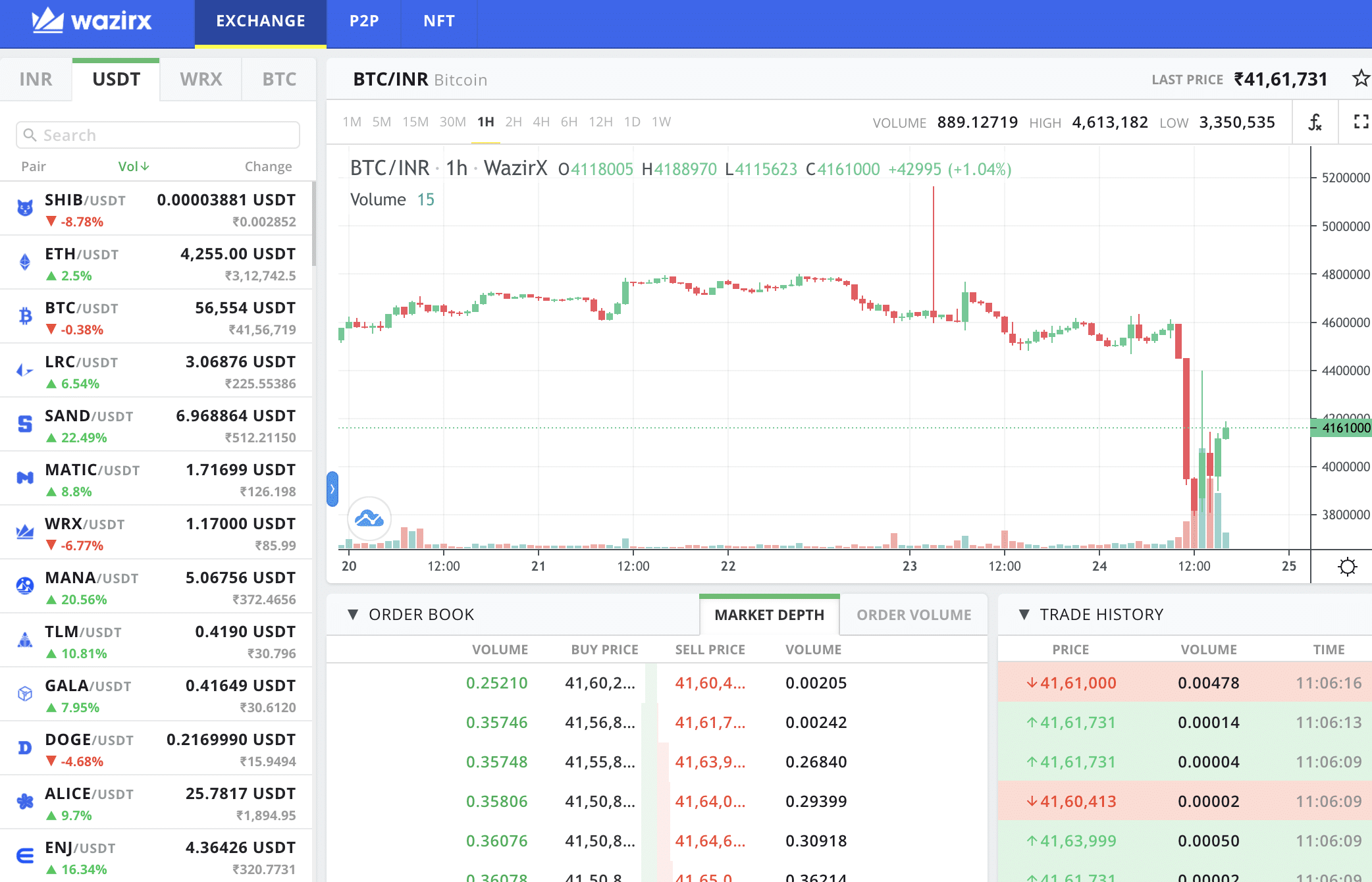
Task: Click the TLM coin icon
Action: (25, 640)
